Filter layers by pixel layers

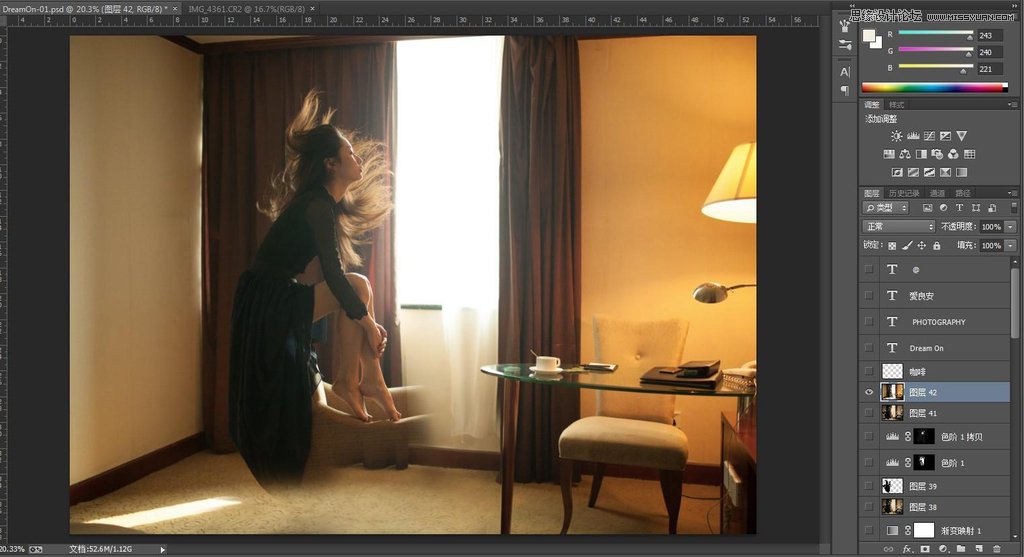pos(927,208)
